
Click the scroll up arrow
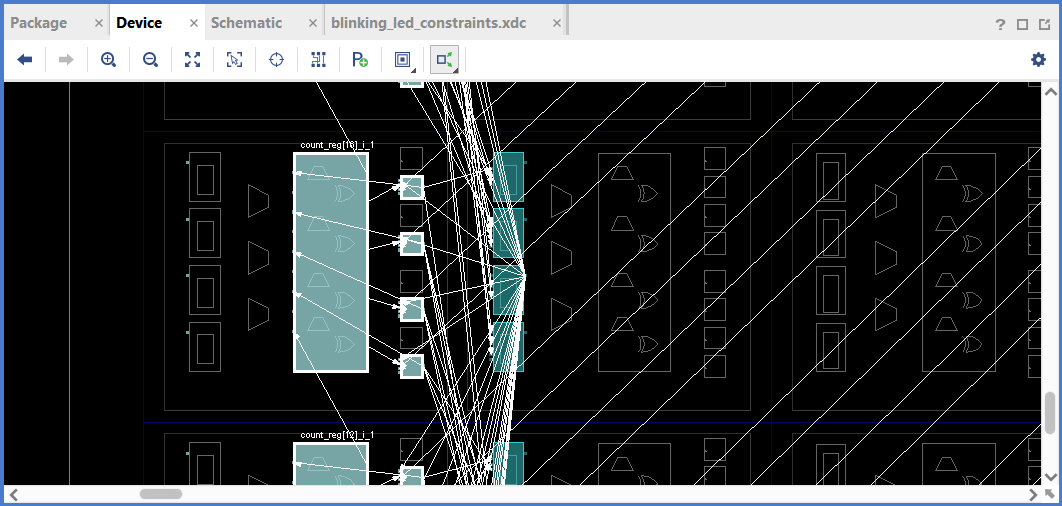1050,91
